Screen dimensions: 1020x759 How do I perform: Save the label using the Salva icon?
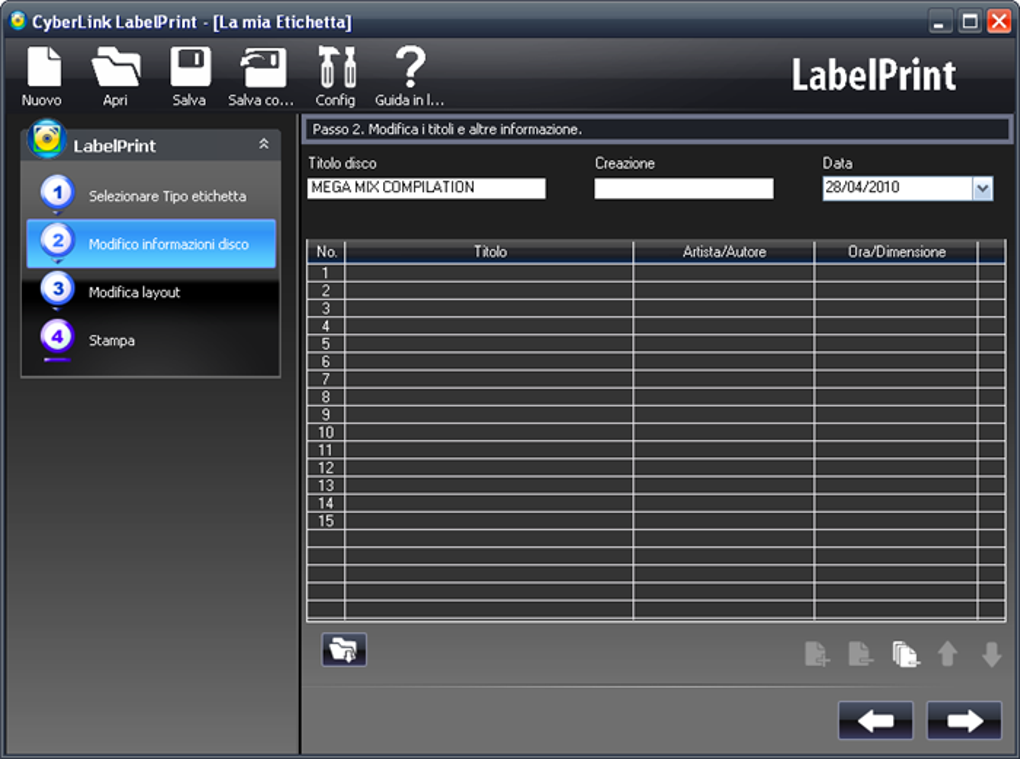(190, 68)
